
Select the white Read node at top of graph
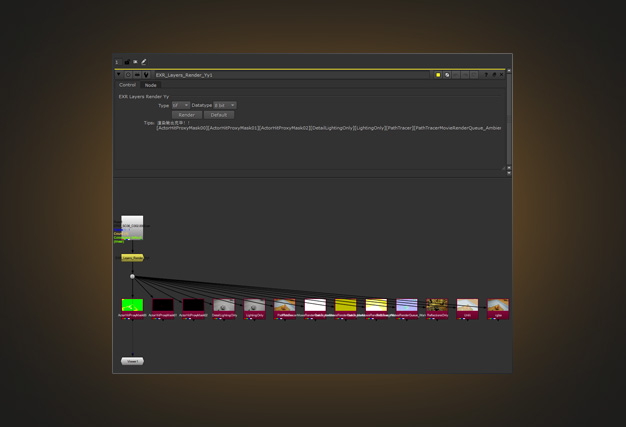point(132,227)
